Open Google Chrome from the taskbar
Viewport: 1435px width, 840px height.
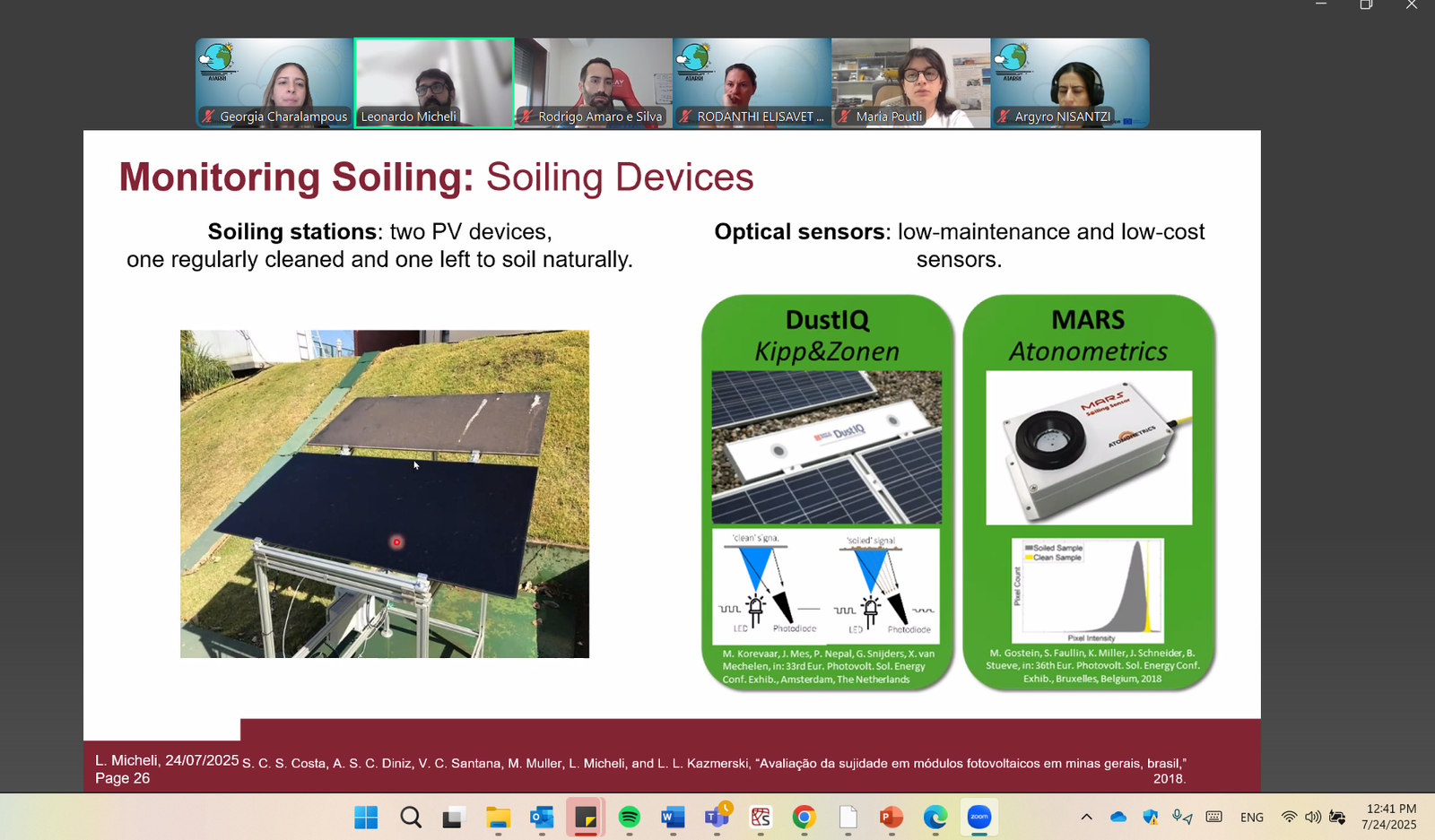[x=804, y=817]
